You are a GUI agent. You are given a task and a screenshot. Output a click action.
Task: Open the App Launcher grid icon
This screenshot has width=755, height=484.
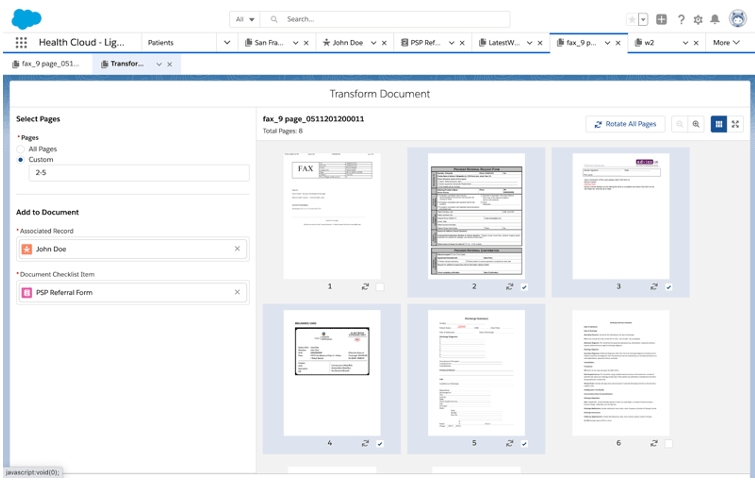tap(21, 43)
